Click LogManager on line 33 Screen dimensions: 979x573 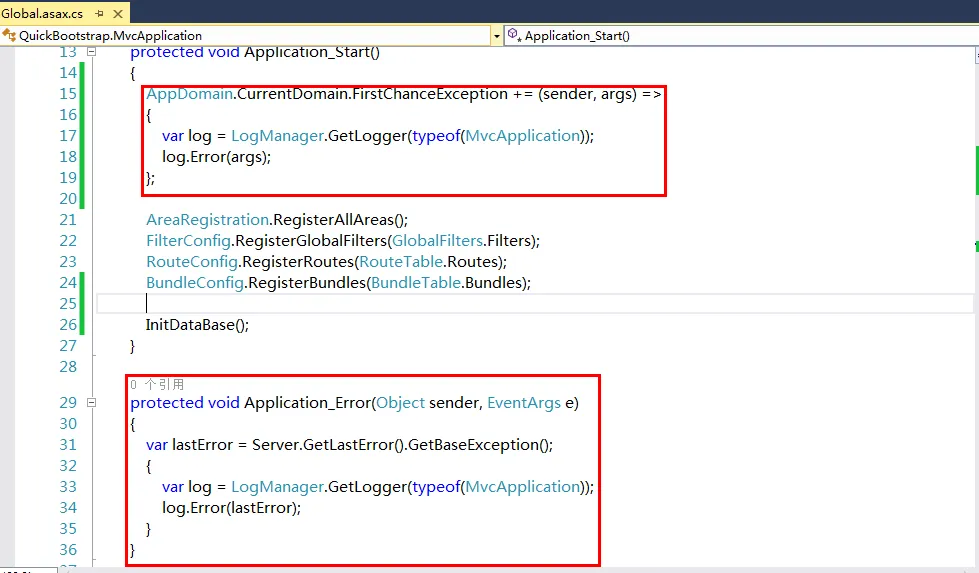(277, 486)
